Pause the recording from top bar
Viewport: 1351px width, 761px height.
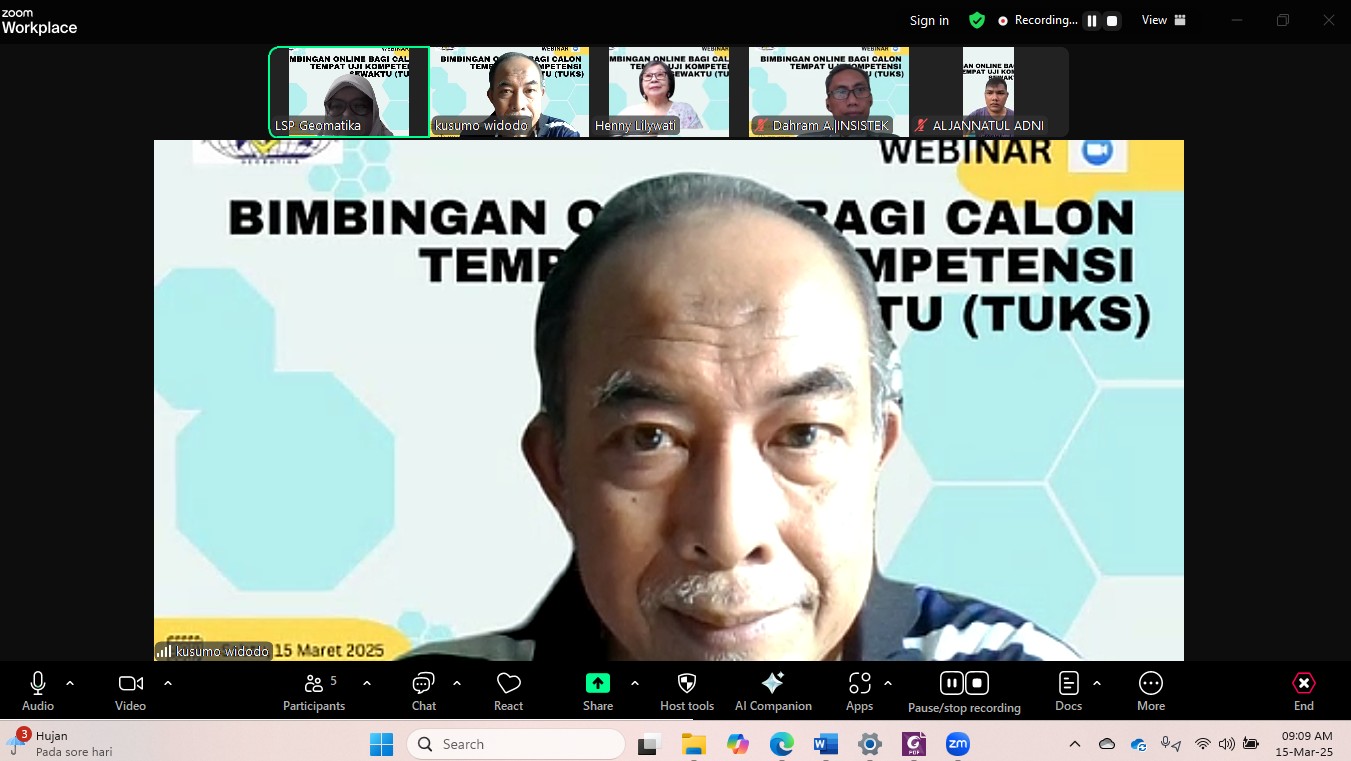(1092, 21)
